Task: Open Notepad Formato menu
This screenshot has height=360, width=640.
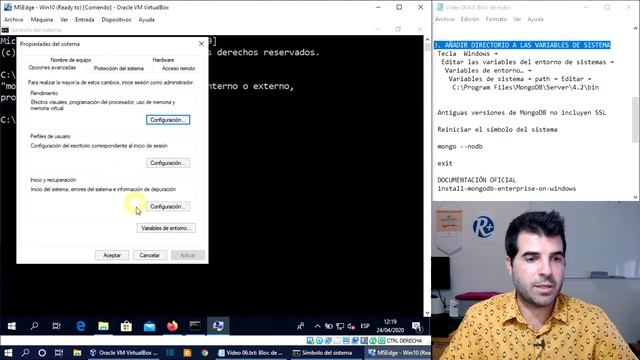Action: coord(496,19)
